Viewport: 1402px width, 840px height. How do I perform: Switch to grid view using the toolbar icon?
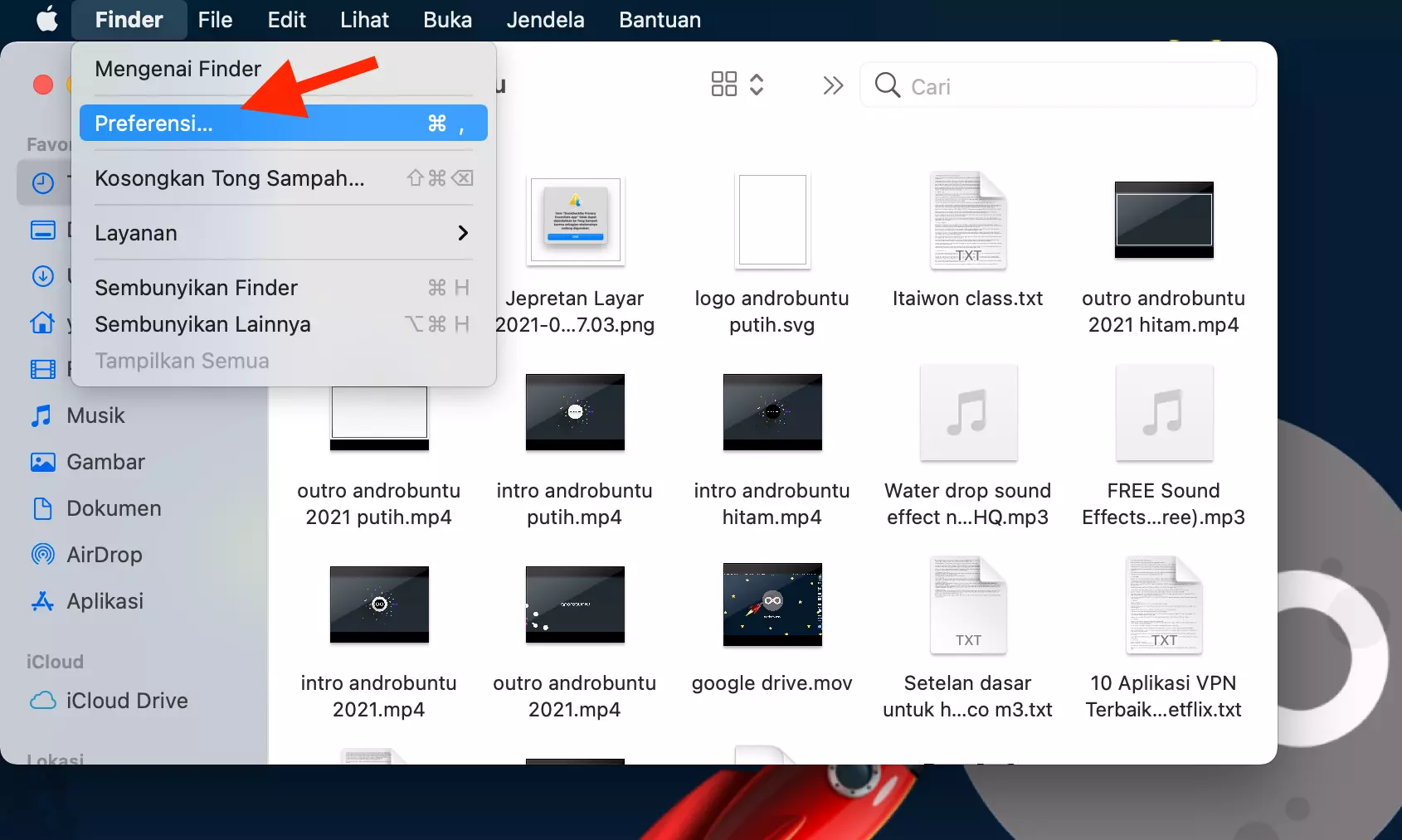pyautogui.click(x=723, y=83)
